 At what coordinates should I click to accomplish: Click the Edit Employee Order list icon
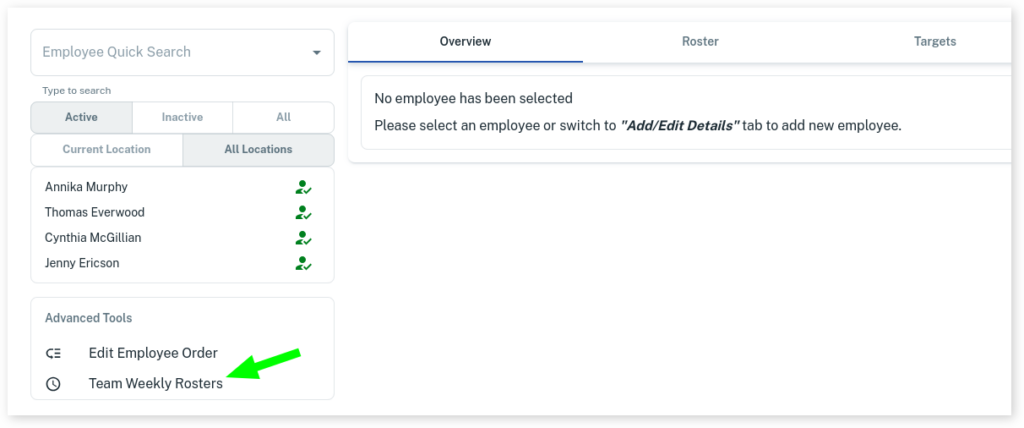54,353
